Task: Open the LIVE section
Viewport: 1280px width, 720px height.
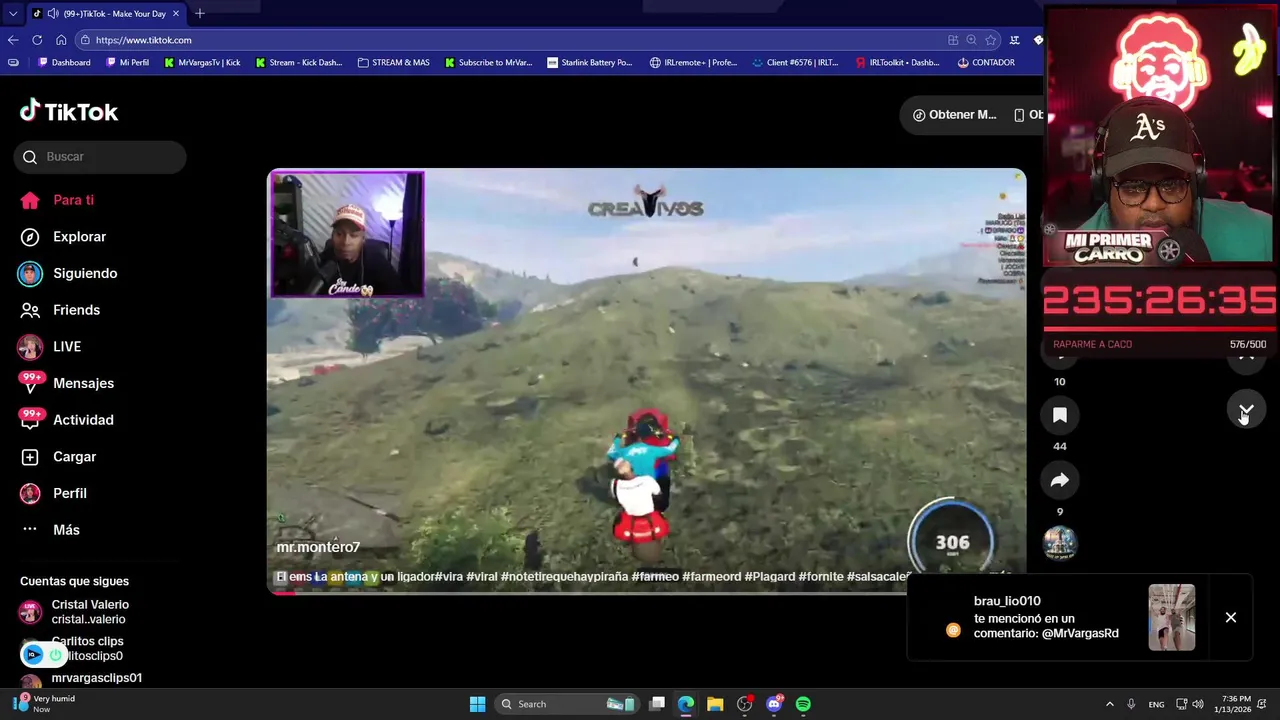Action: (50, 347)
